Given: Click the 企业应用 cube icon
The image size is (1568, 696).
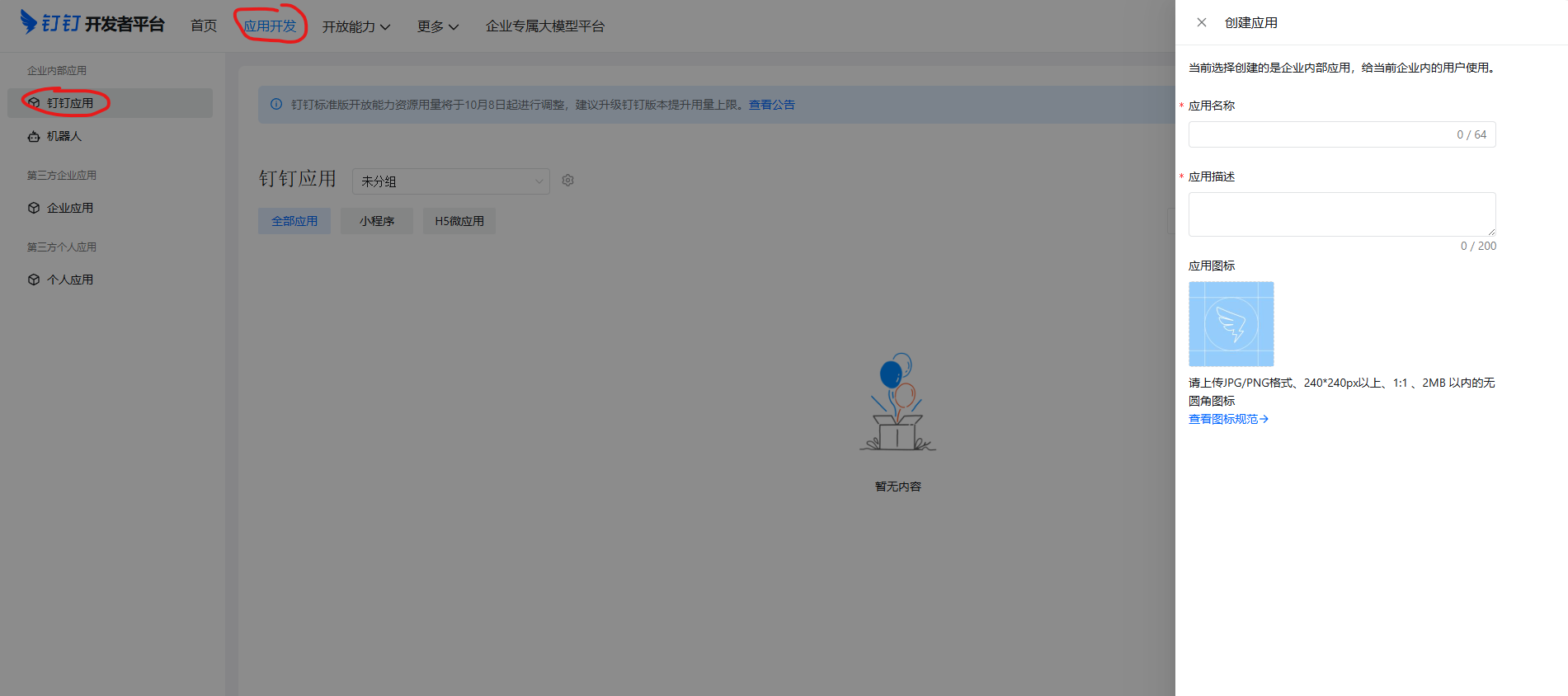Looking at the screenshot, I should click(34, 208).
